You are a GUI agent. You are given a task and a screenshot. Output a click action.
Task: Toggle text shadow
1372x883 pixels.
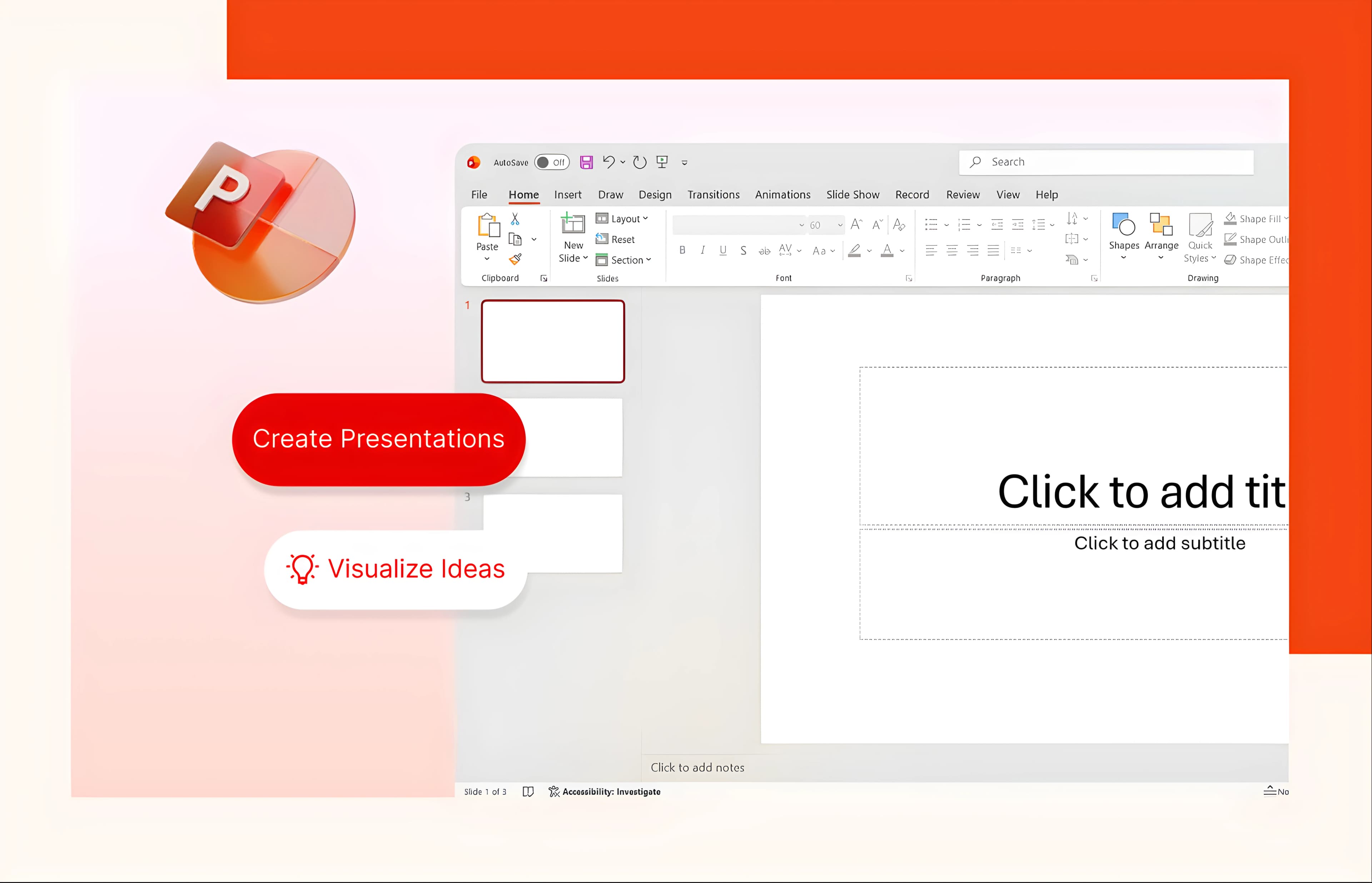(x=744, y=250)
